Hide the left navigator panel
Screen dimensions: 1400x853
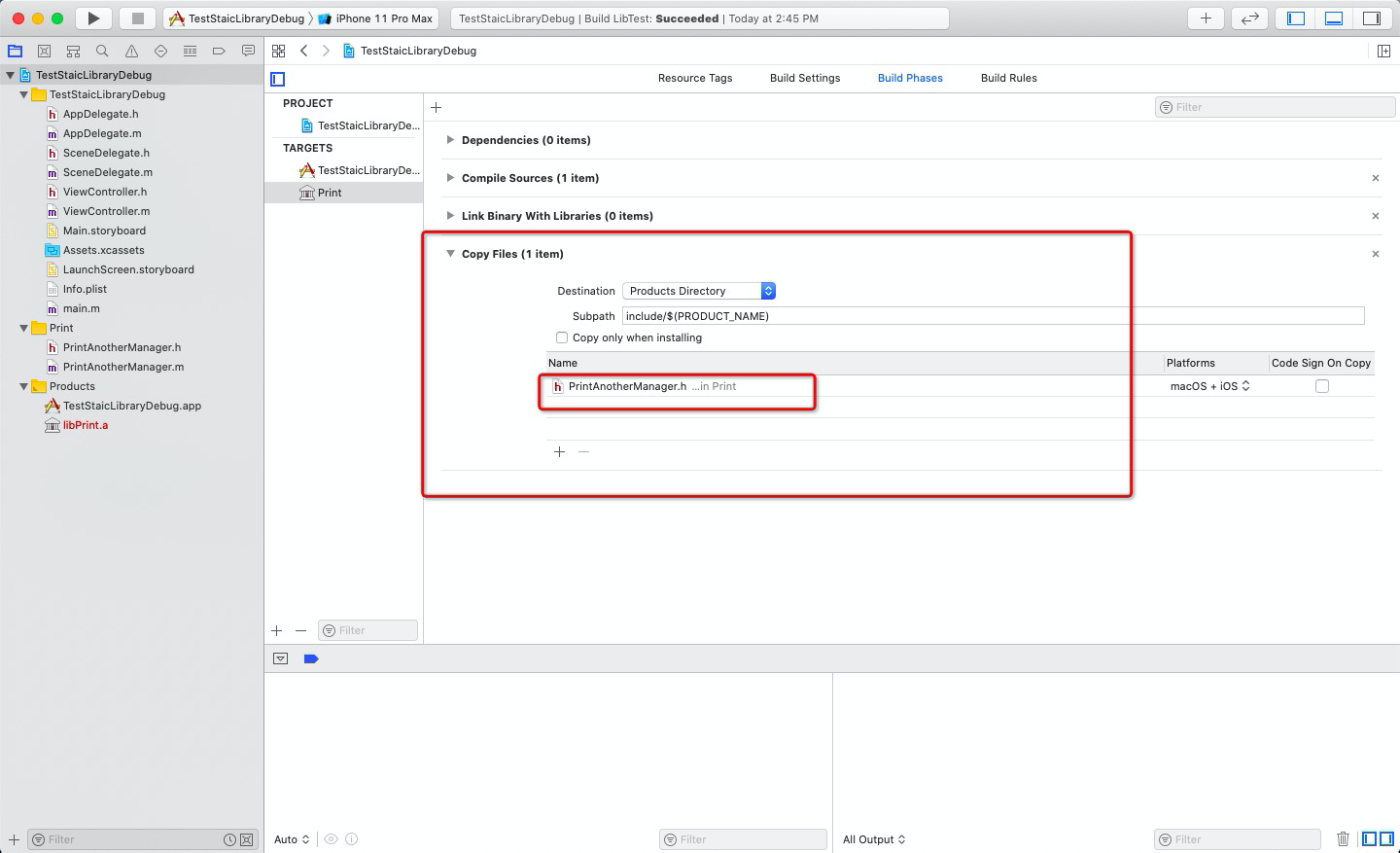[1296, 18]
